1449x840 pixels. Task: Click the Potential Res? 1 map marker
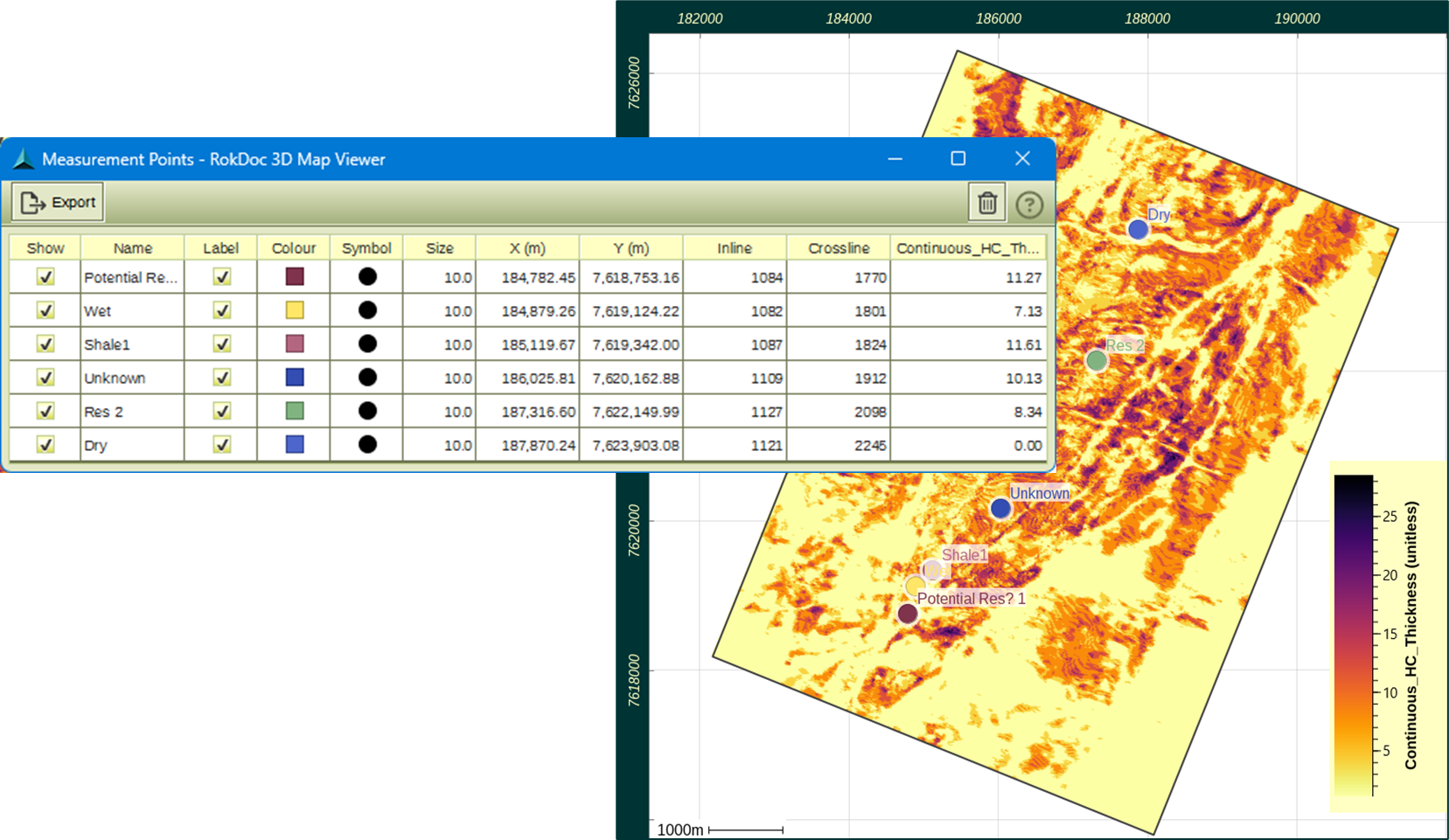tap(908, 614)
